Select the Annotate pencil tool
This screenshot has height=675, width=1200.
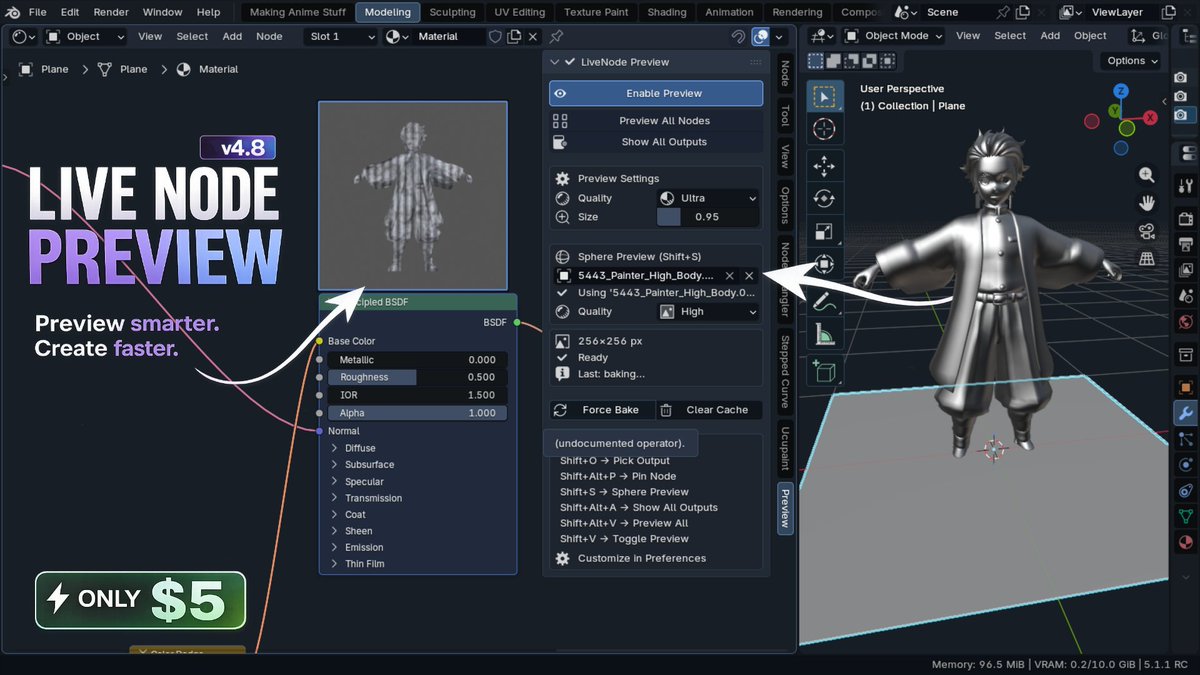pyautogui.click(x=824, y=300)
